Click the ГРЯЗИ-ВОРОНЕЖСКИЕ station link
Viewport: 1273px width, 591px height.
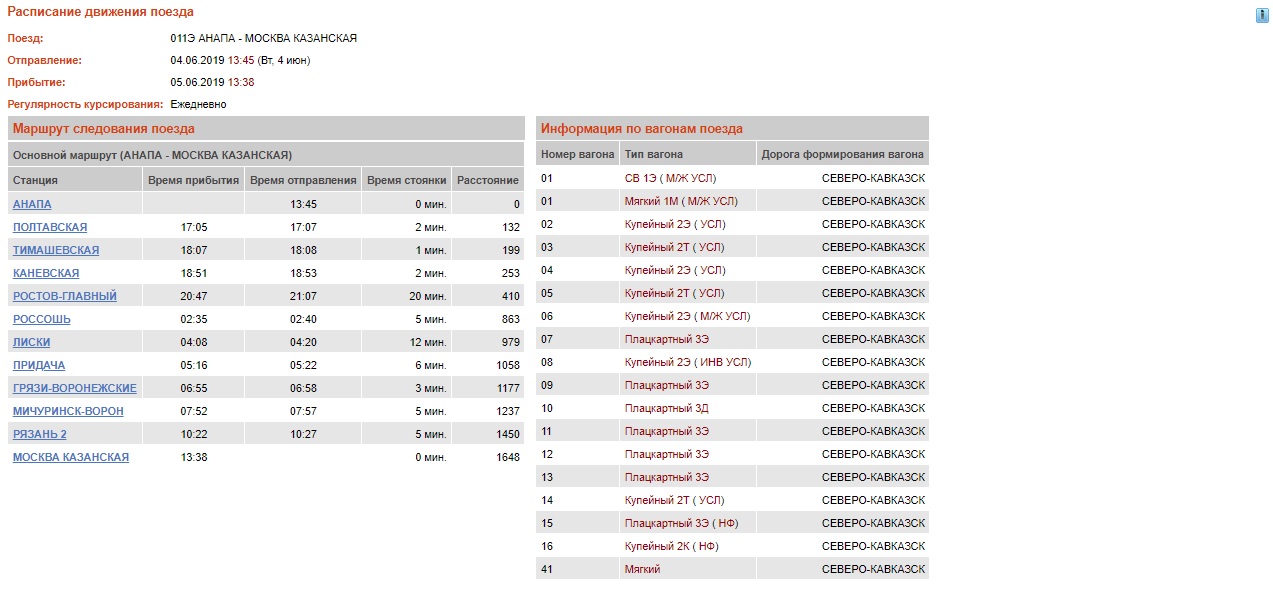[x=75, y=388]
